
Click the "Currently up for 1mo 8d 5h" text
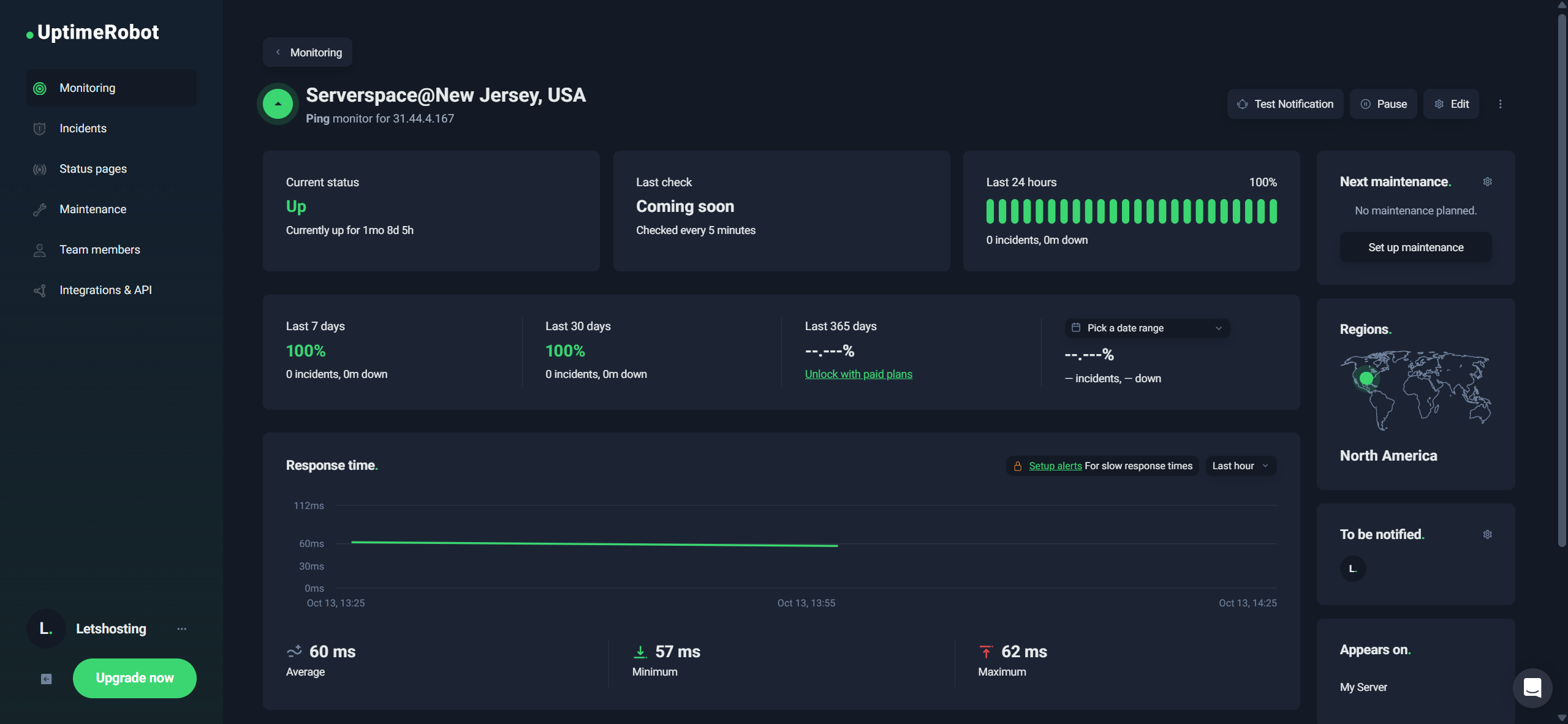(x=349, y=230)
